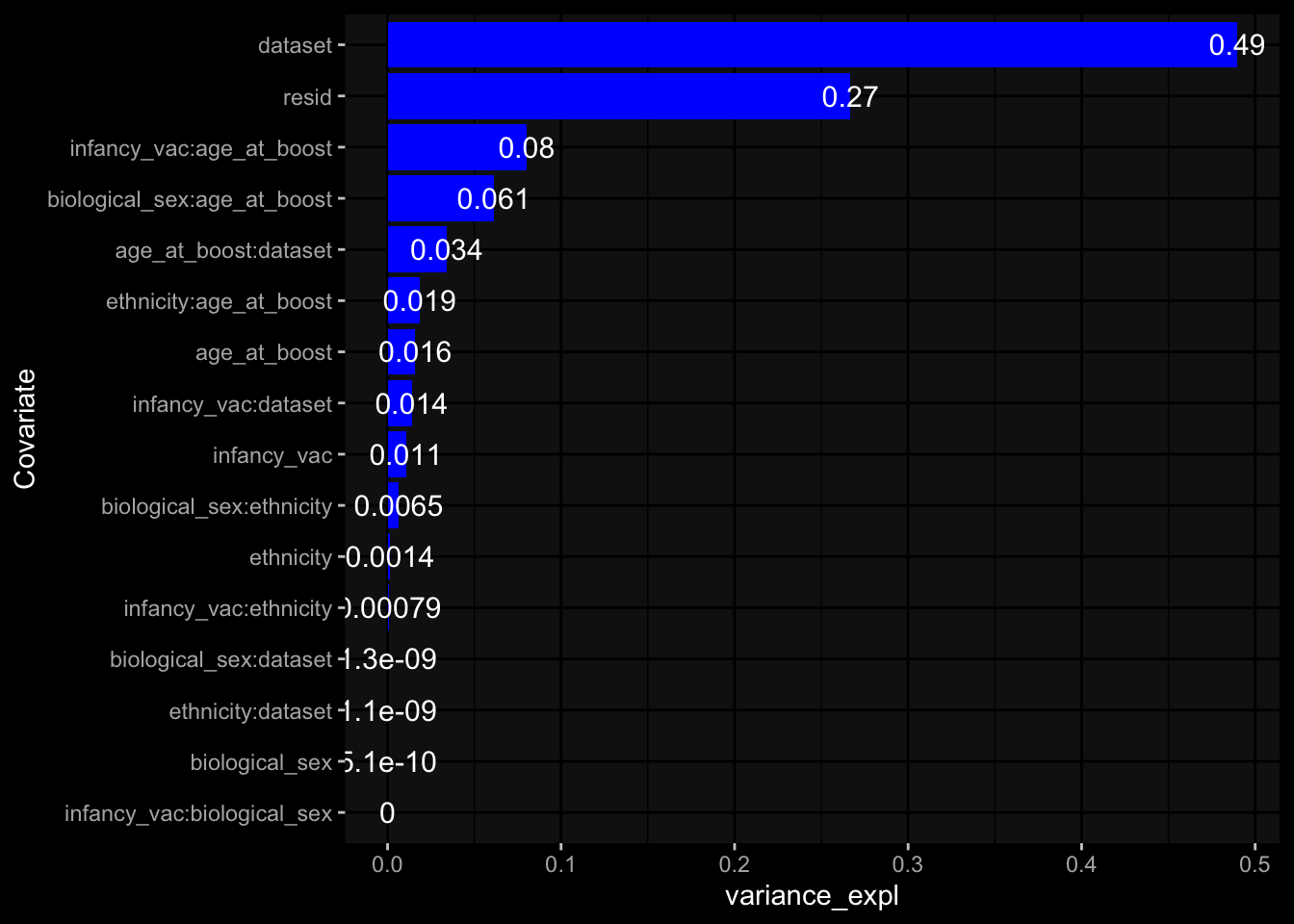Click the 'infancy_vac:age_at_boost' axis label
Image resolution: width=1294 pixels, height=924 pixels.
pos(200,149)
